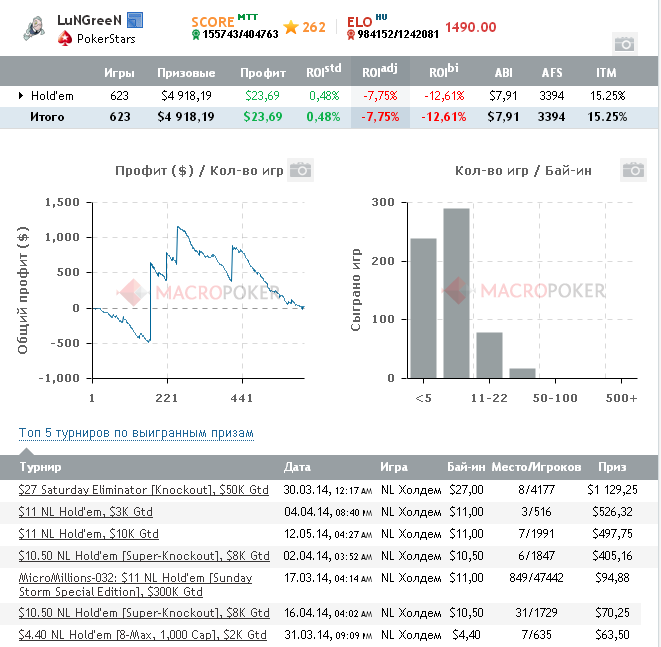This screenshot has width=661, height=647.
Task: Click the -12,61% ROI bi in Итого row
Action: 443,117
